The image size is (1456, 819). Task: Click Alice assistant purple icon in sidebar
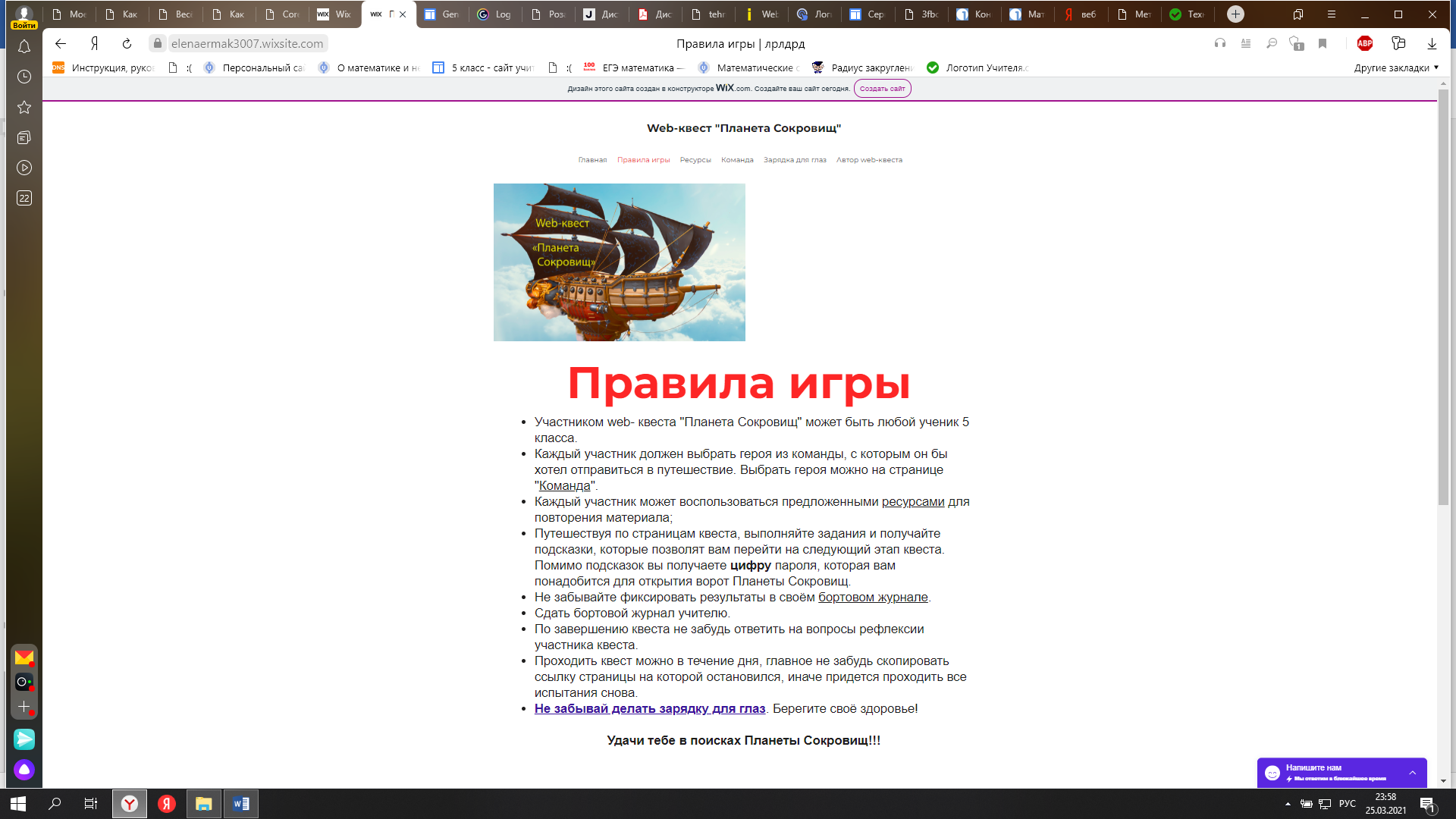(x=24, y=770)
